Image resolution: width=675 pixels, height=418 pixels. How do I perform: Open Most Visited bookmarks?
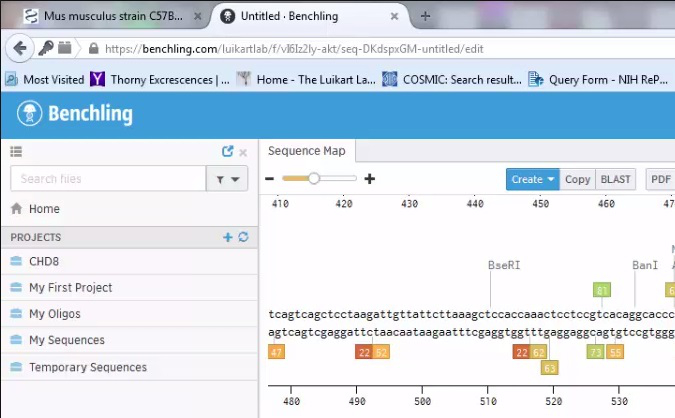coord(45,80)
